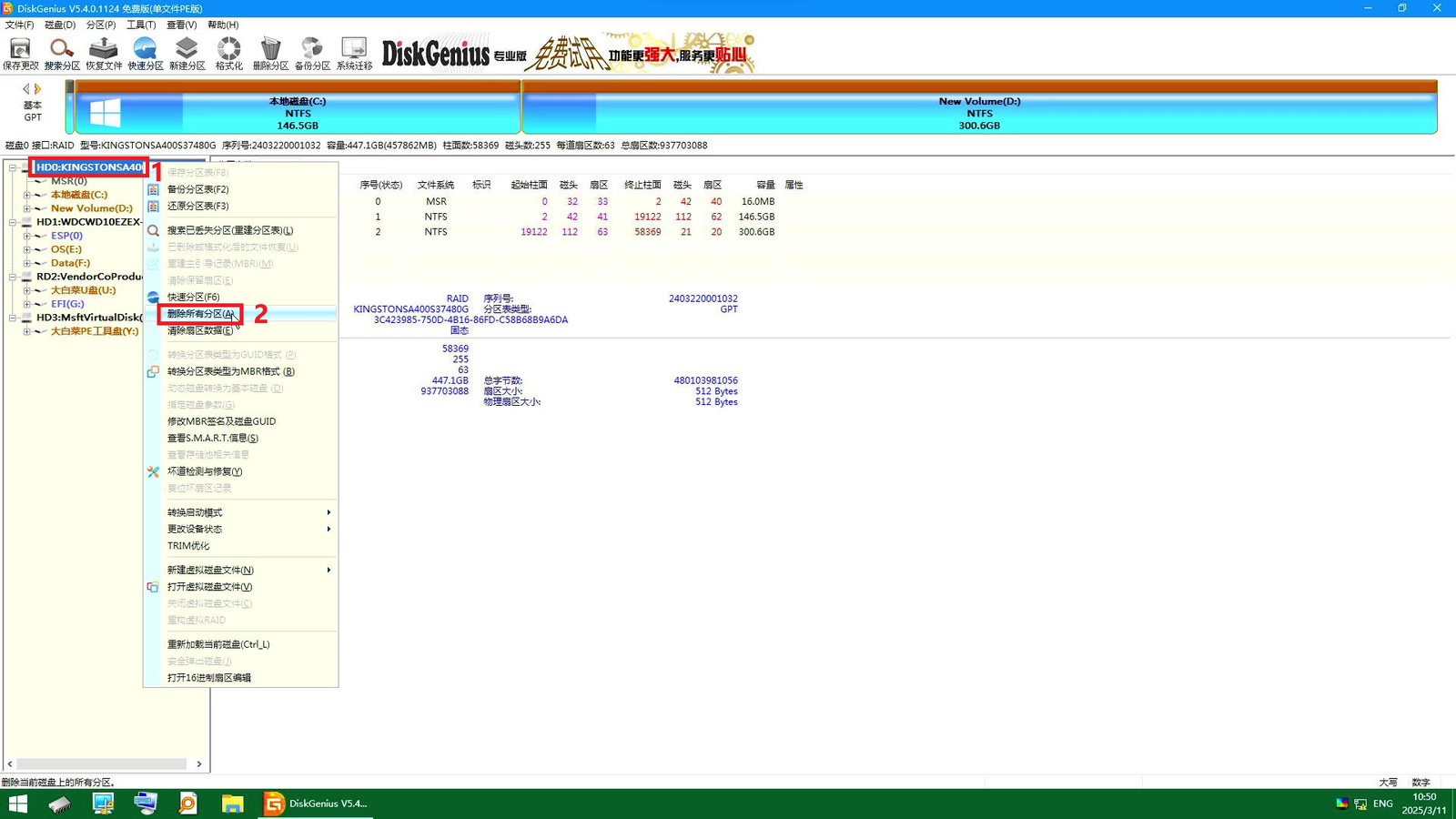This screenshot has width=1456, height=819.
Task: Click the 容量 column header
Action: pos(765,185)
